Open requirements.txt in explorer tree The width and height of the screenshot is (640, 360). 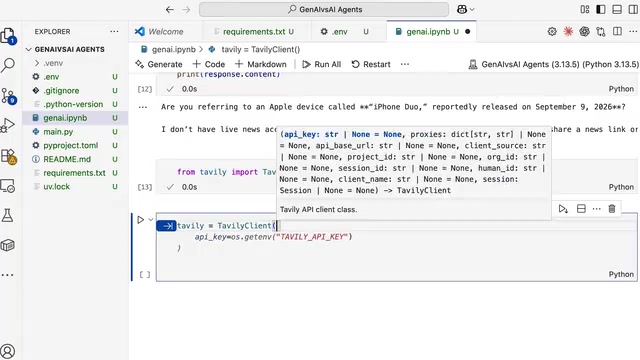click(x=74, y=173)
